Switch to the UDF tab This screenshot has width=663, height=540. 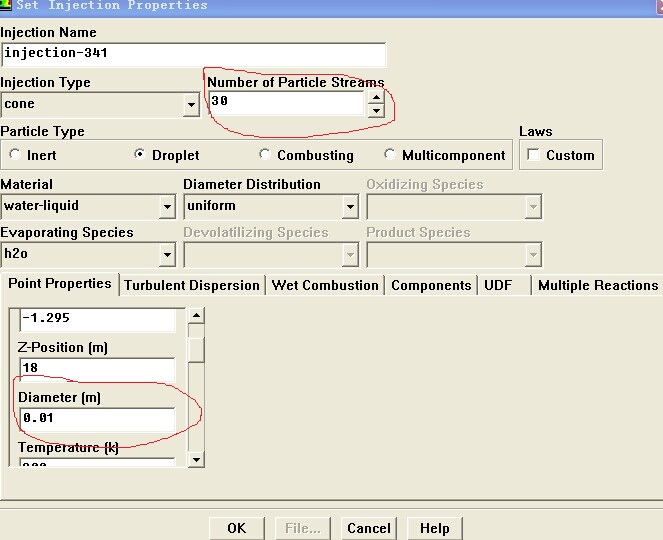pos(498,285)
